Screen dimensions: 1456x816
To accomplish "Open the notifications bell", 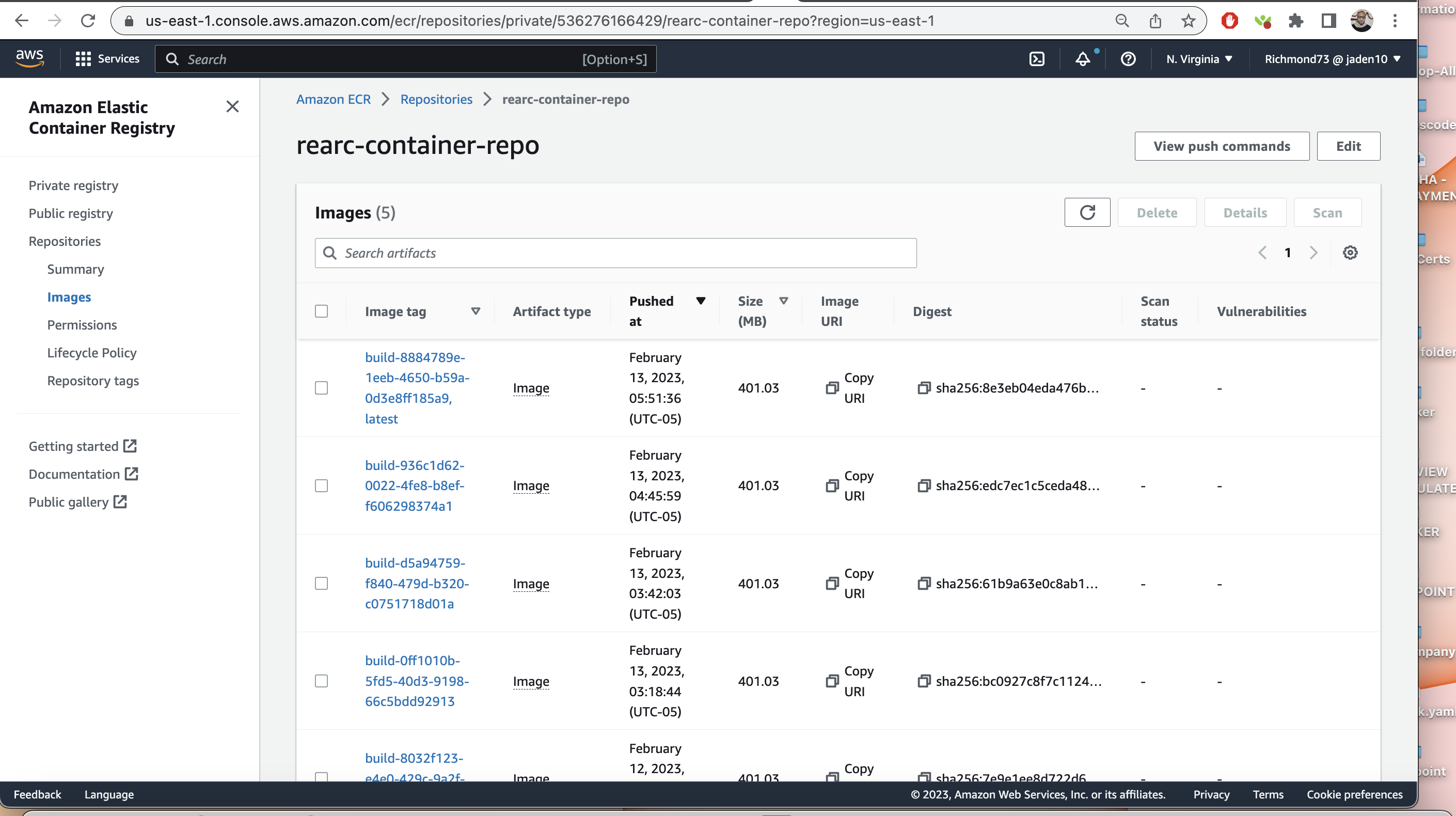I will pyautogui.click(x=1082, y=59).
